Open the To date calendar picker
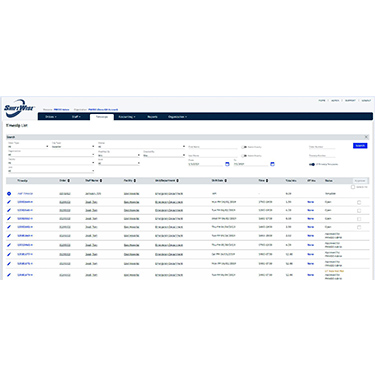 tap(272, 164)
